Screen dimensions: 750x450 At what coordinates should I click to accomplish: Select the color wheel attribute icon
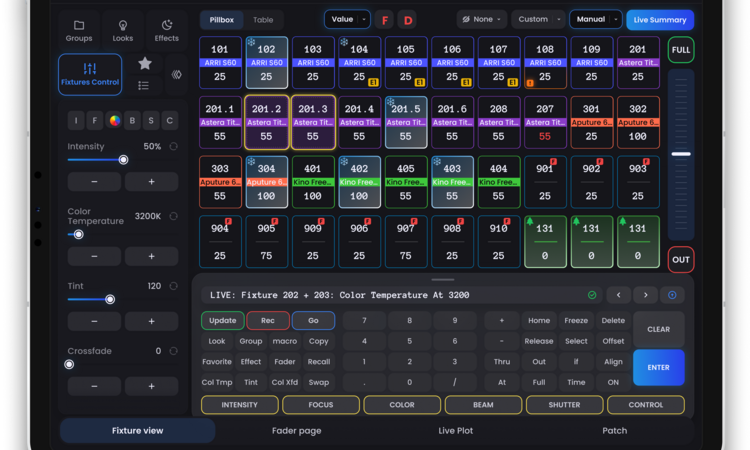pyautogui.click(x=114, y=121)
